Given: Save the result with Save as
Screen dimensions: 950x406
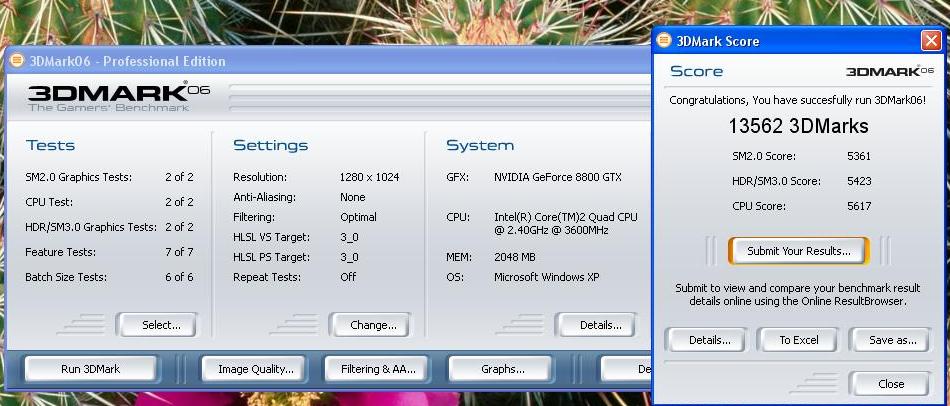Looking at the screenshot, I should tap(889, 340).
